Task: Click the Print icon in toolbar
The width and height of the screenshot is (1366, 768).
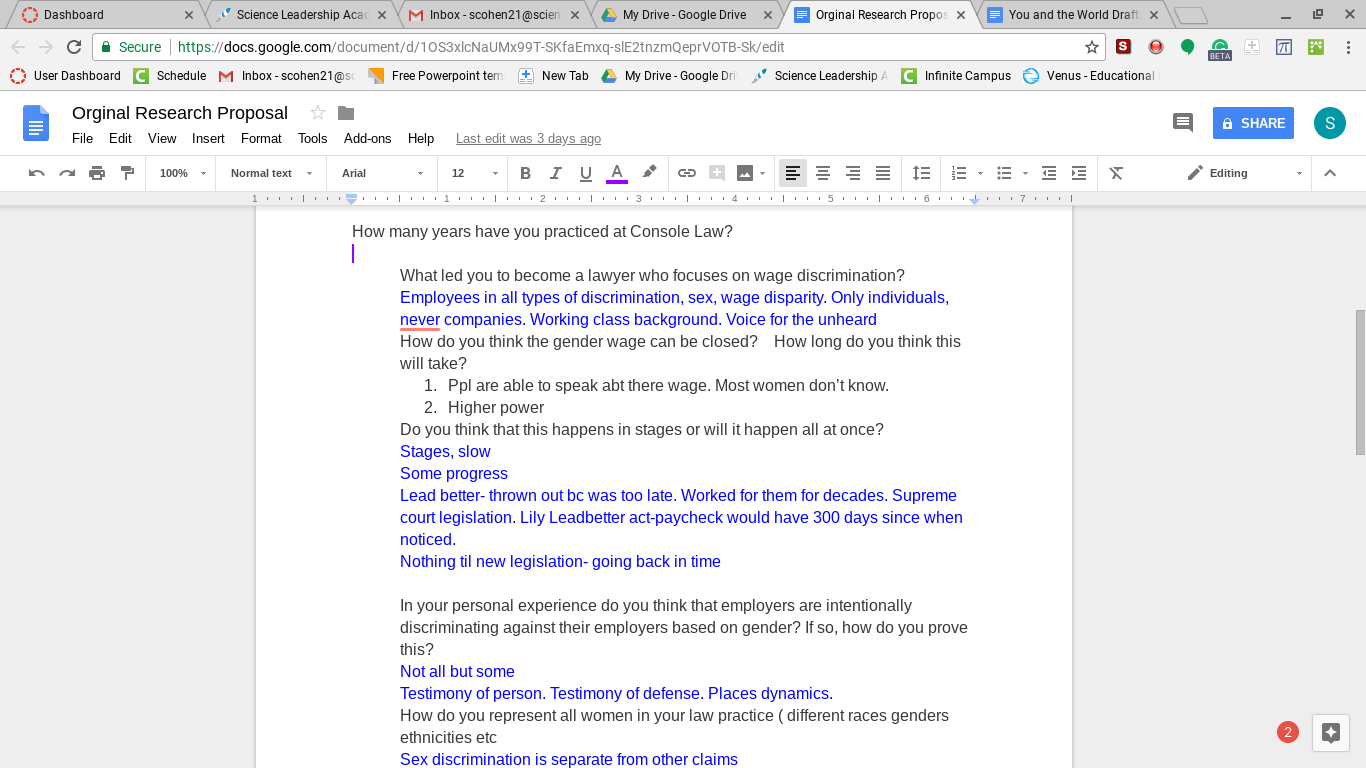Action: (x=97, y=173)
